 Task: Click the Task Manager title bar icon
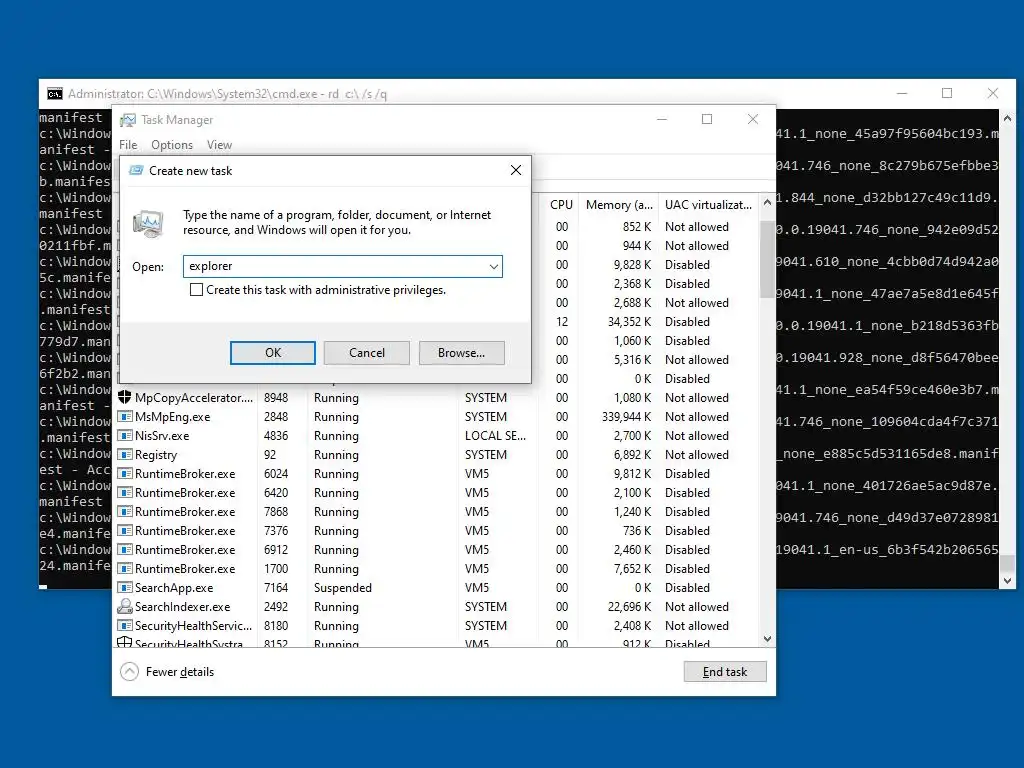click(x=128, y=120)
